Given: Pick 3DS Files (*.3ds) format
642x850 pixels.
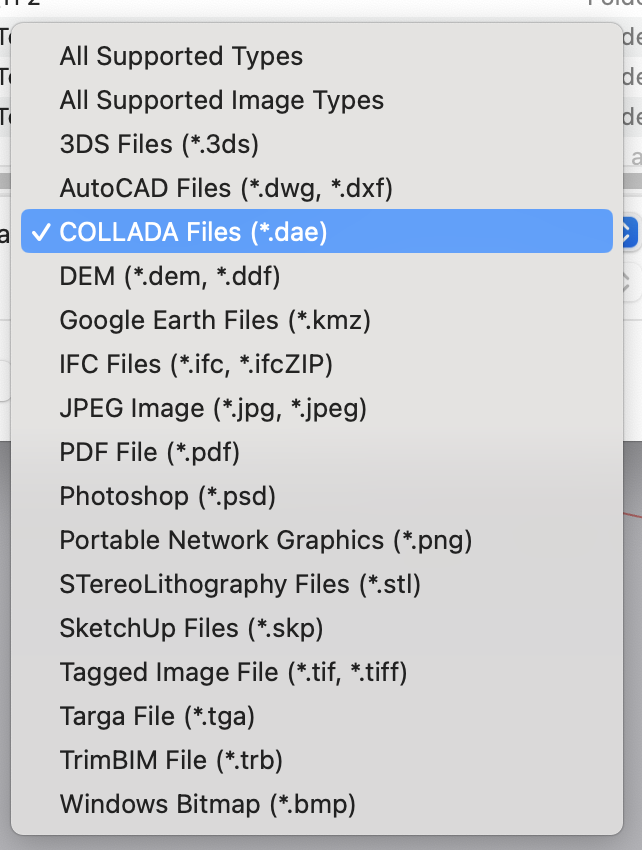Looking at the screenshot, I should (x=159, y=144).
